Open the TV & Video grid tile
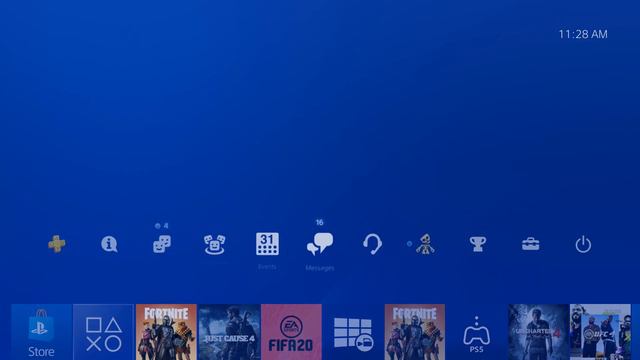Viewport: 640px width, 360px height. pos(353,332)
